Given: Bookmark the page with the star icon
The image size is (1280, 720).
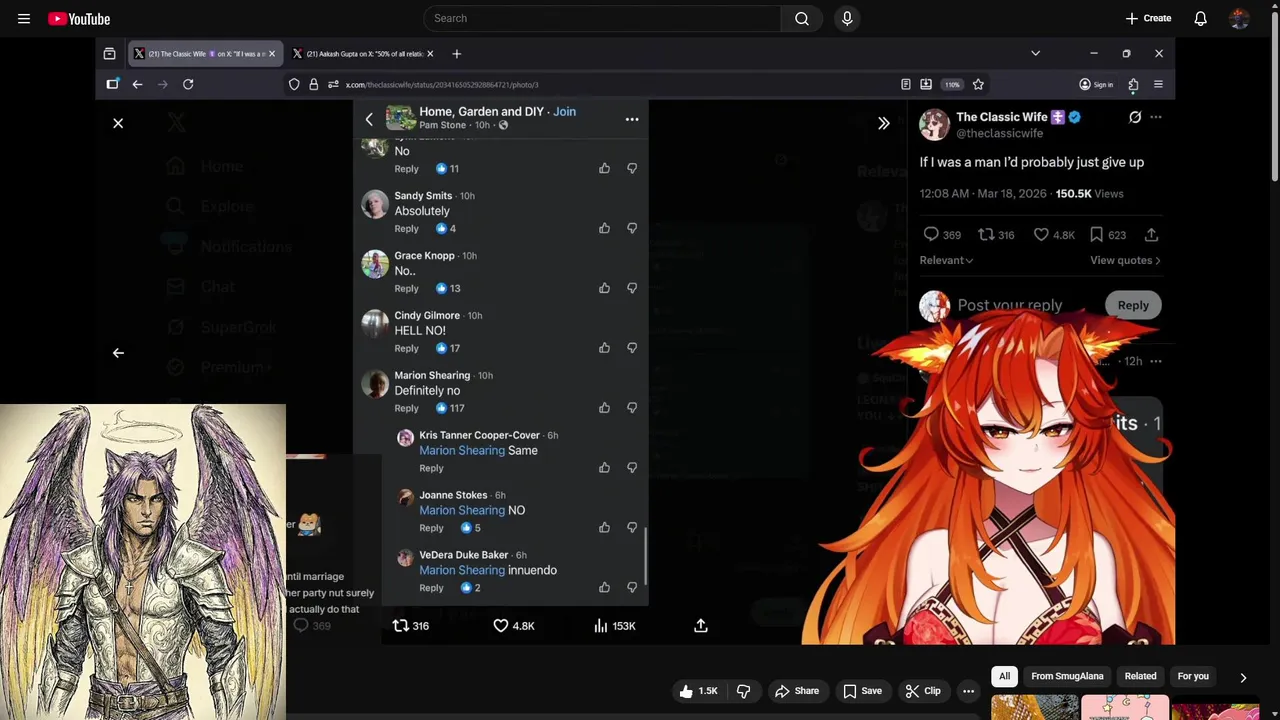Looking at the screenshot, I should (978, 85).
